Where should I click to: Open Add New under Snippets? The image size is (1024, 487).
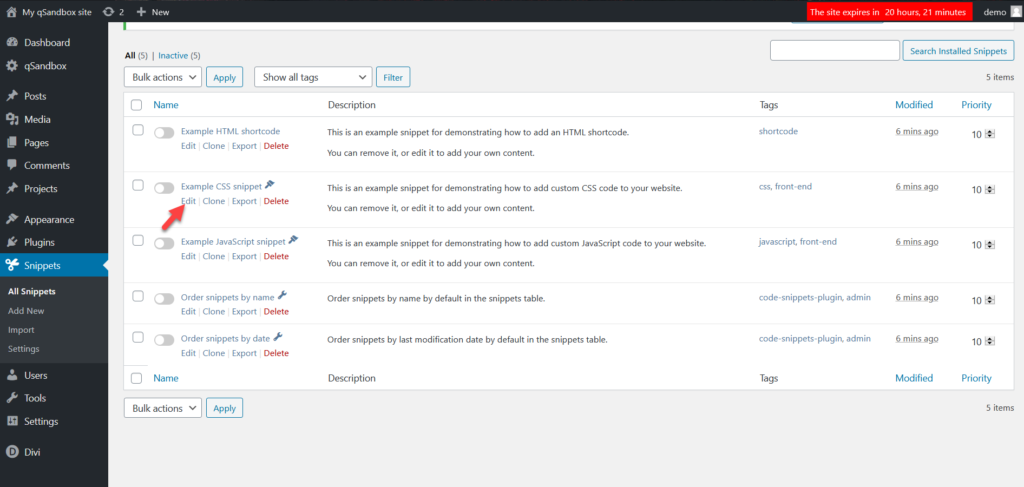coord(26,311)
